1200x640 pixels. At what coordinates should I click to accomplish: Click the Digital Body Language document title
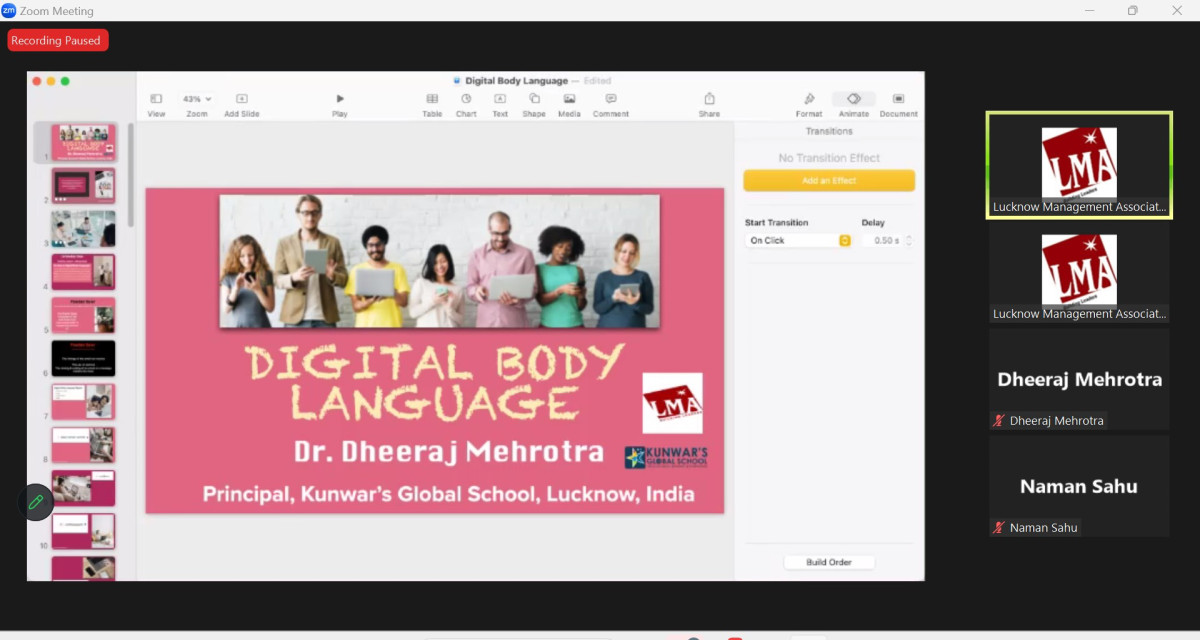click(x=515, y=81)
